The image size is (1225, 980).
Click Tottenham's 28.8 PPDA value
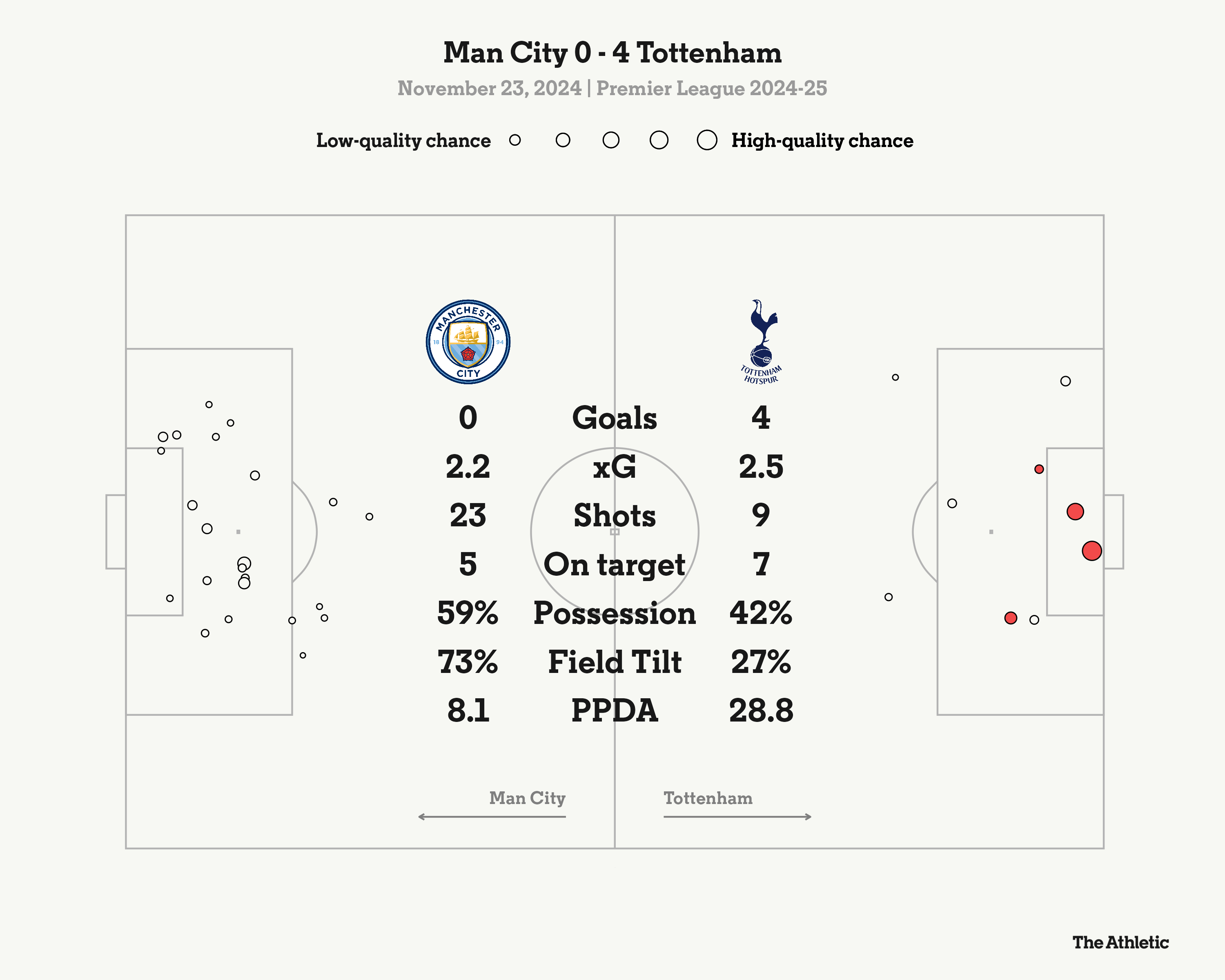point(761,711)
